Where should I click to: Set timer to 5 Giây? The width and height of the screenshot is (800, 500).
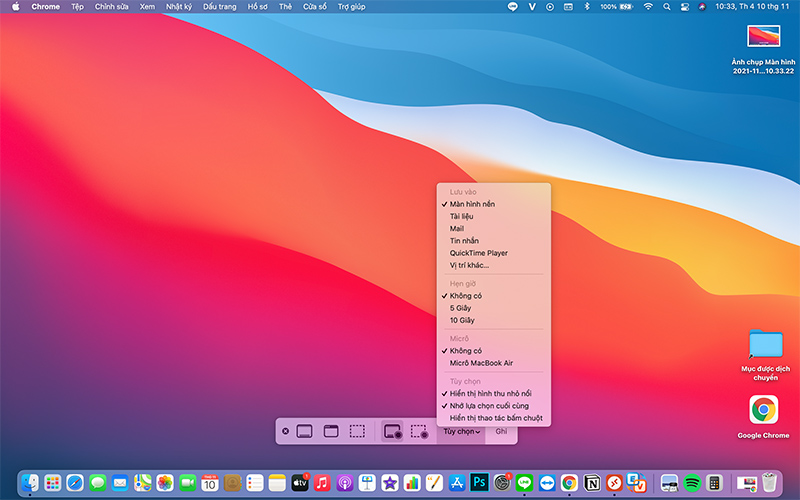pos(462,308)
